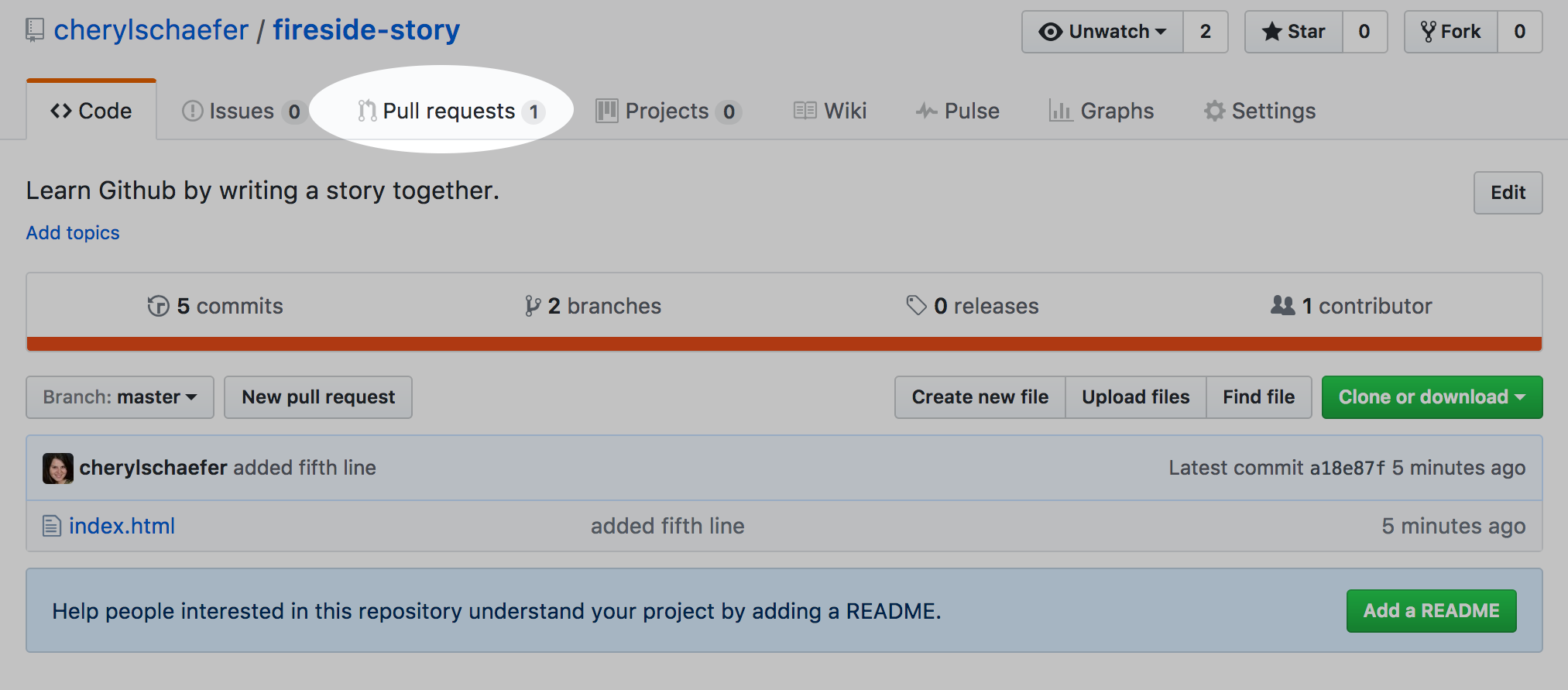This screenshot has width=1568, height=690.
Task: Click the branches git icon
Action: [532, 306]
